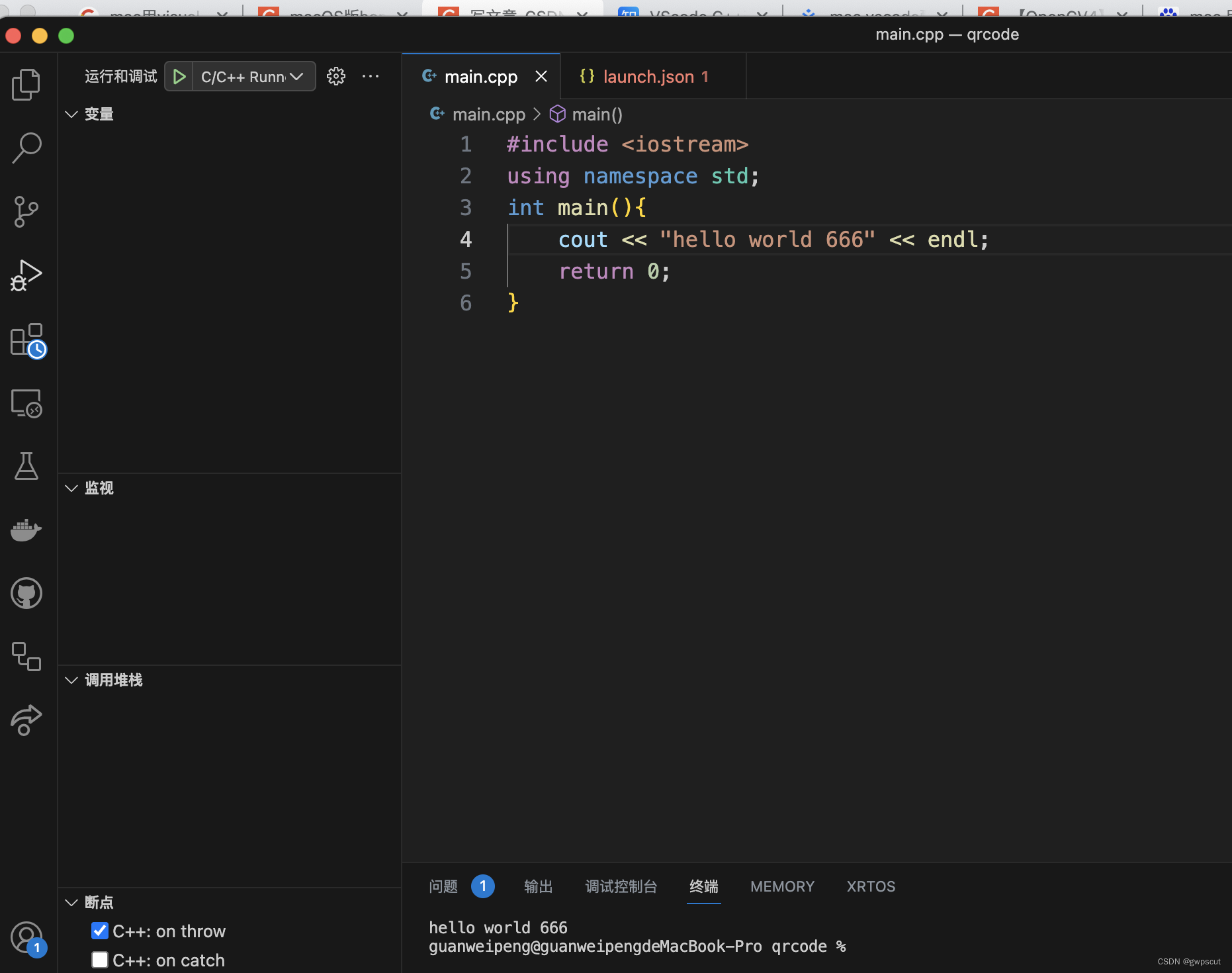Screen dimensions: 1232x973
Task: Open the Remote Explorer view
Action: click(x=26, y=402)
